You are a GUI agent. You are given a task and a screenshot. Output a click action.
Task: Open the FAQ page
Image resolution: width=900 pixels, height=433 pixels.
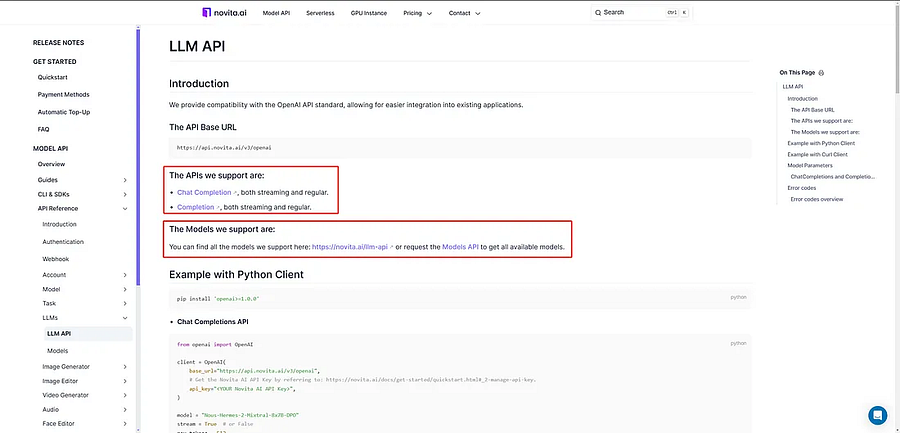tap(44, 129)
